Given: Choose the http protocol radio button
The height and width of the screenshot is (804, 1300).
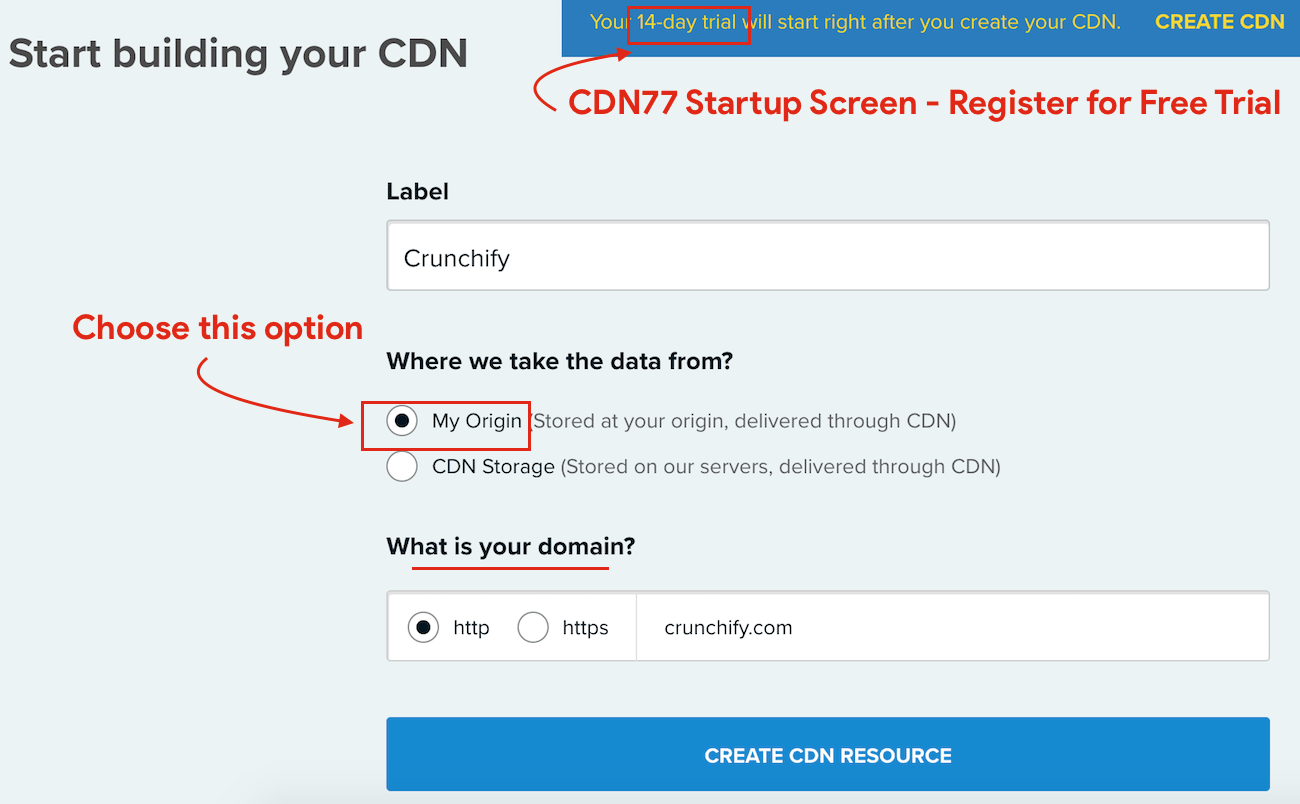Looking at the screenshot, I should coord(424,628).
